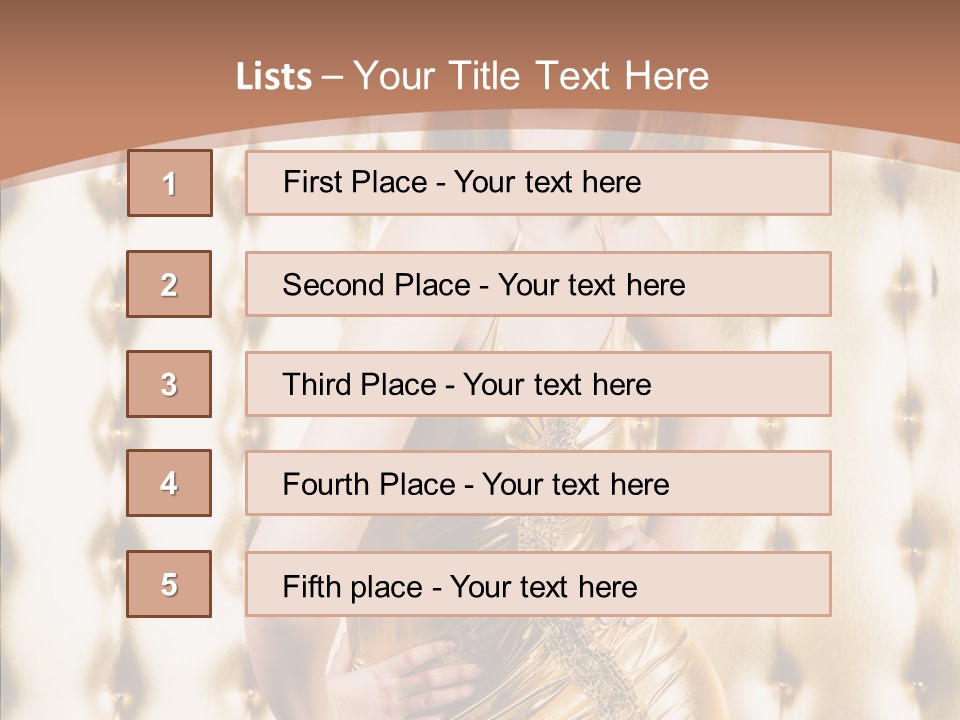Click the number 5 box
960x720 pixels.
(169, 584)
